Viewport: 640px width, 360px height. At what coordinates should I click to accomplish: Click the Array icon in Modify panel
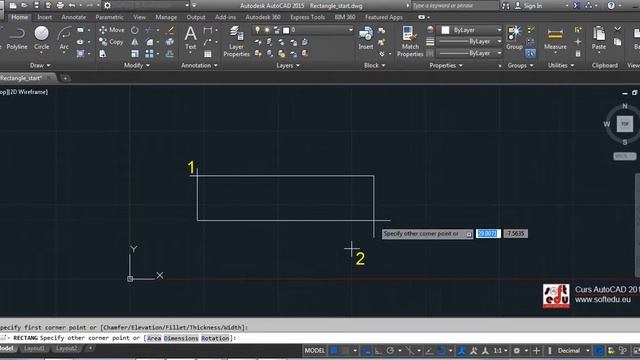(149, 53)
